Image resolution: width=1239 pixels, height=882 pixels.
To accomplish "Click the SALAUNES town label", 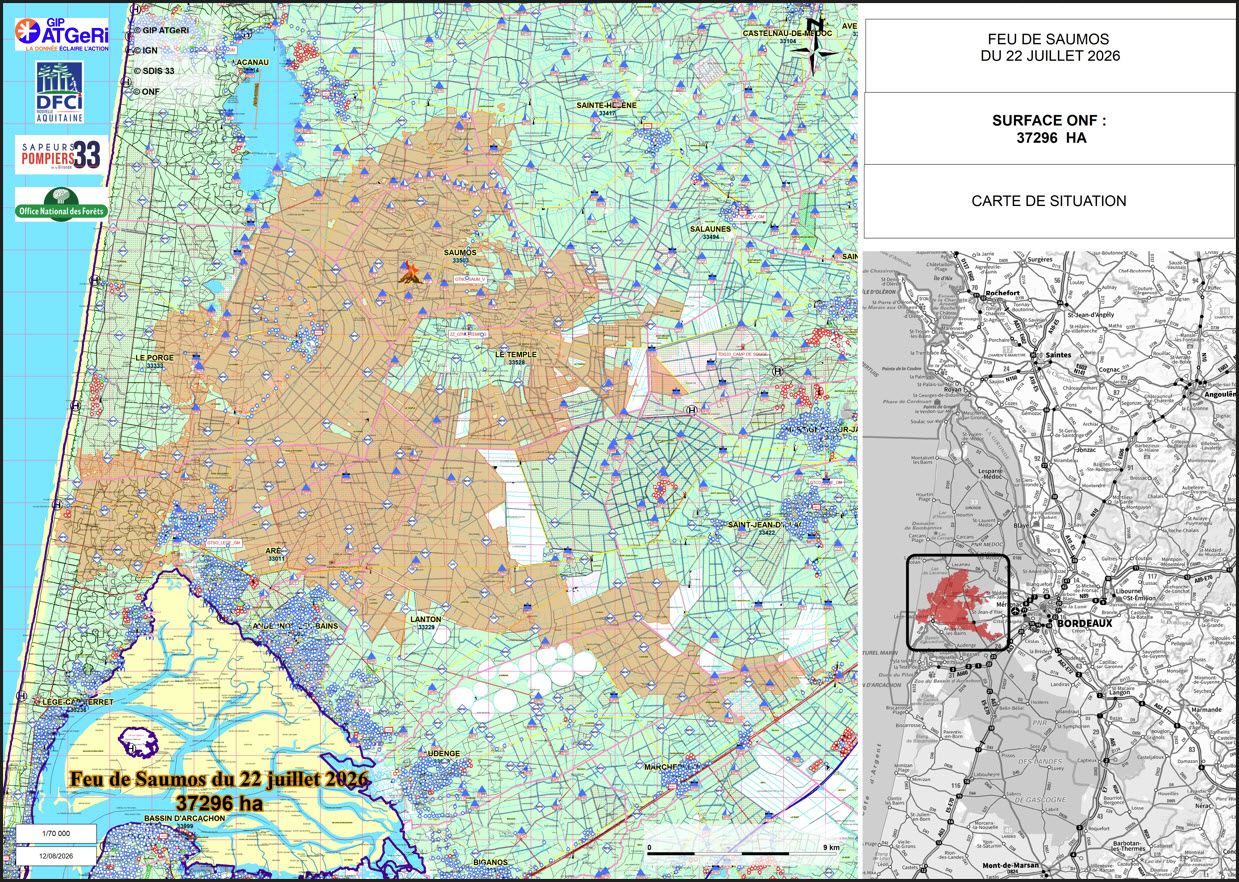I will (710, 229).
